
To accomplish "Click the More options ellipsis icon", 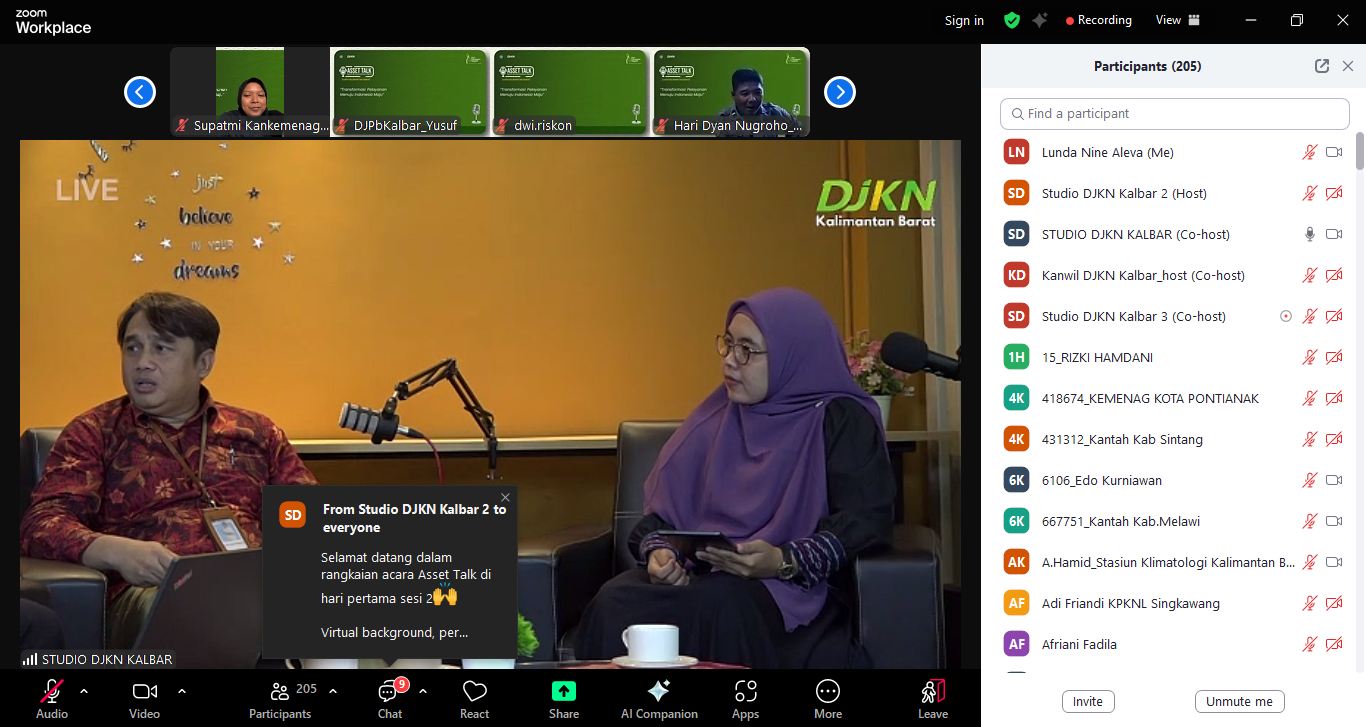I will click(827, 692).
